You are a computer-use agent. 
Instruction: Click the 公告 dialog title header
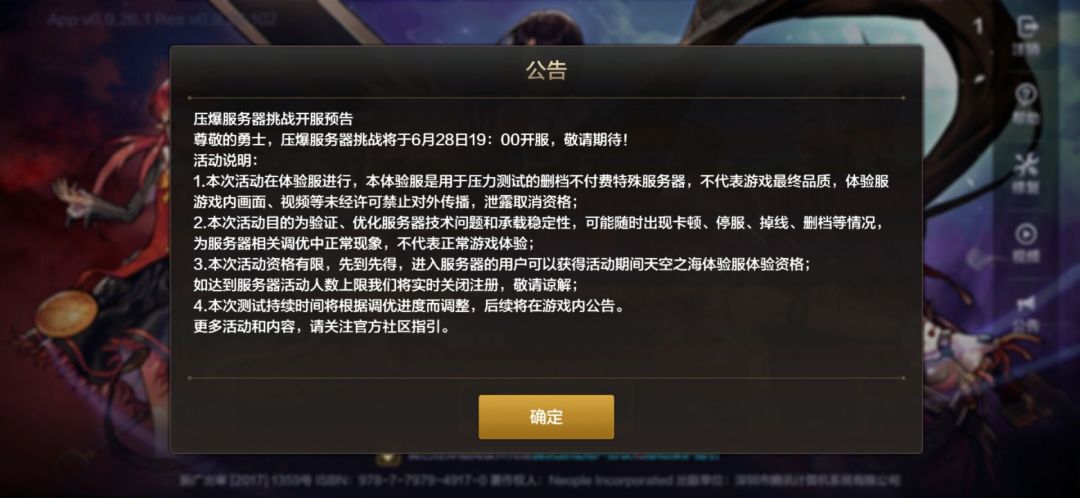[546, 70]
